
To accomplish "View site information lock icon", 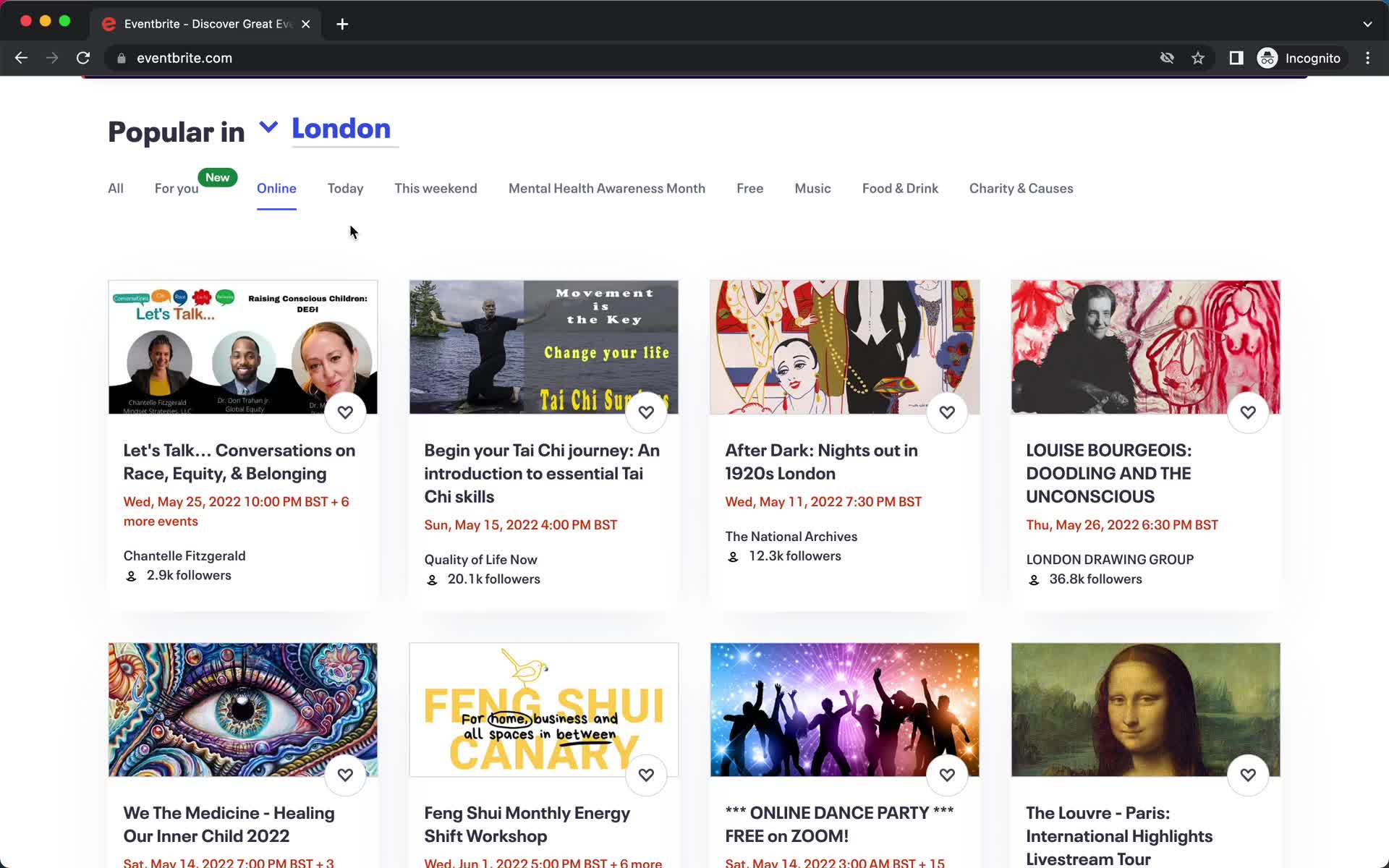I will (122, 58).
